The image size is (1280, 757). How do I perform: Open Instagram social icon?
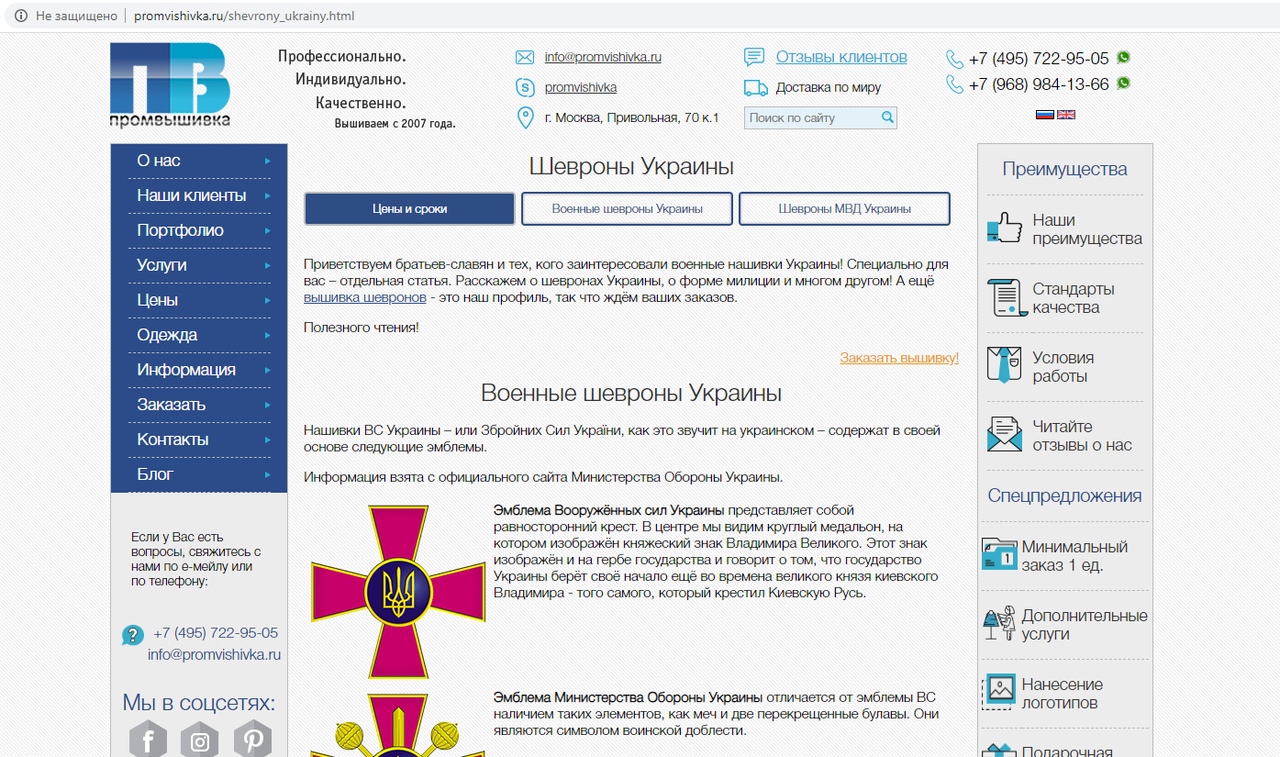pos(200,739)
